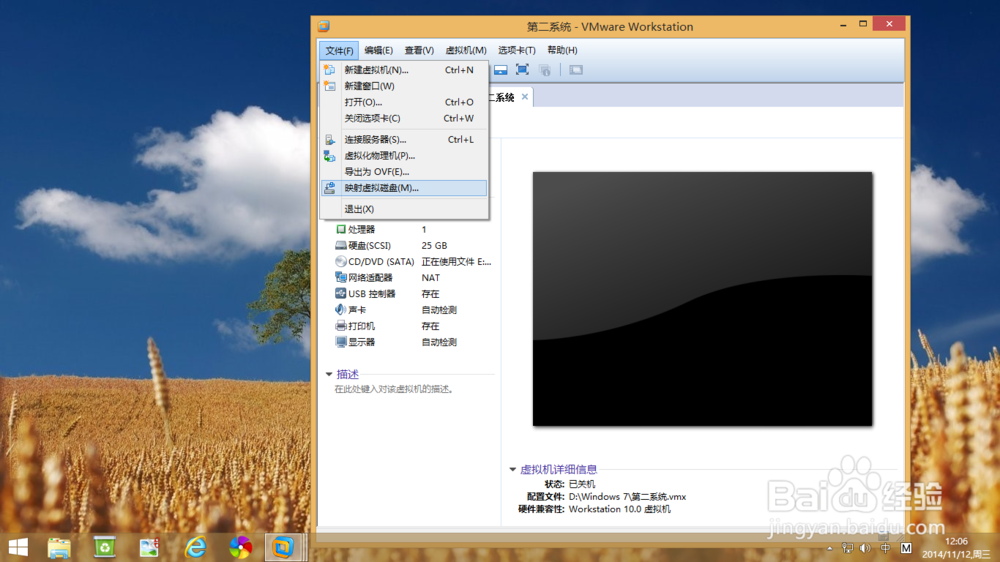Open the snipping tool taskbar icon
The image size is (1000, 562).
pos(149,547)
